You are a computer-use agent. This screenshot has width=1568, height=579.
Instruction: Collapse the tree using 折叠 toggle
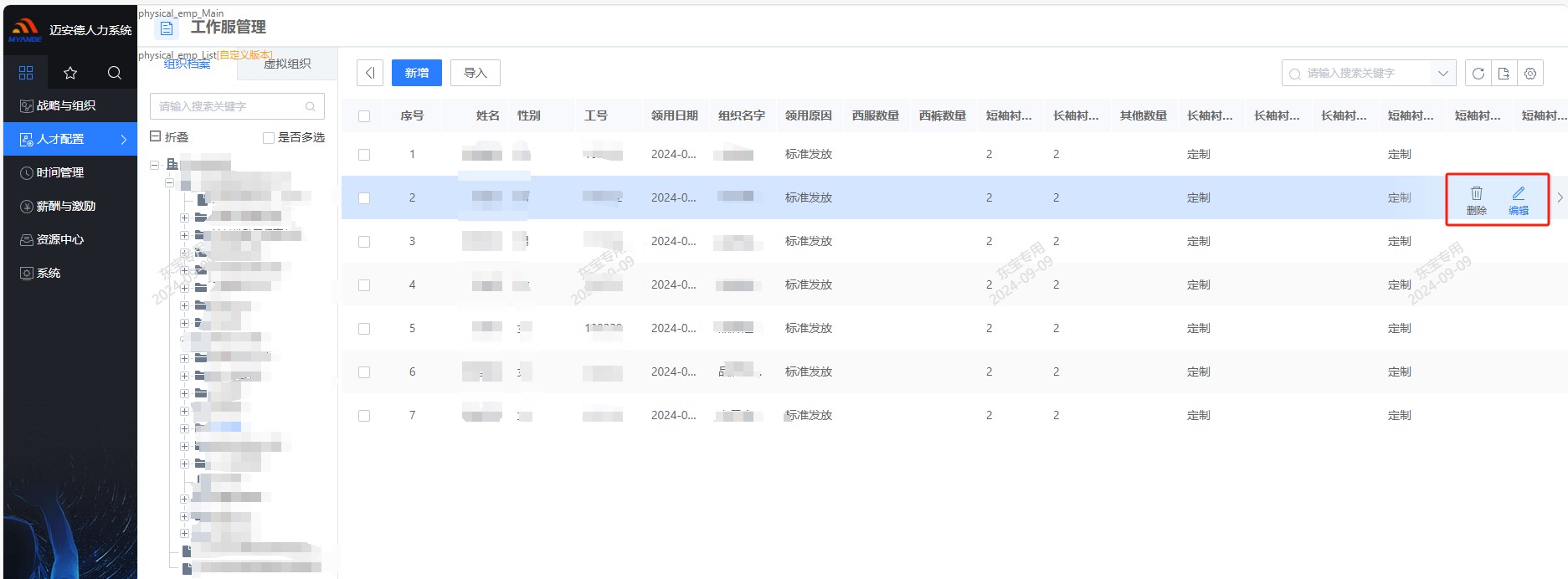pos(156,136)
